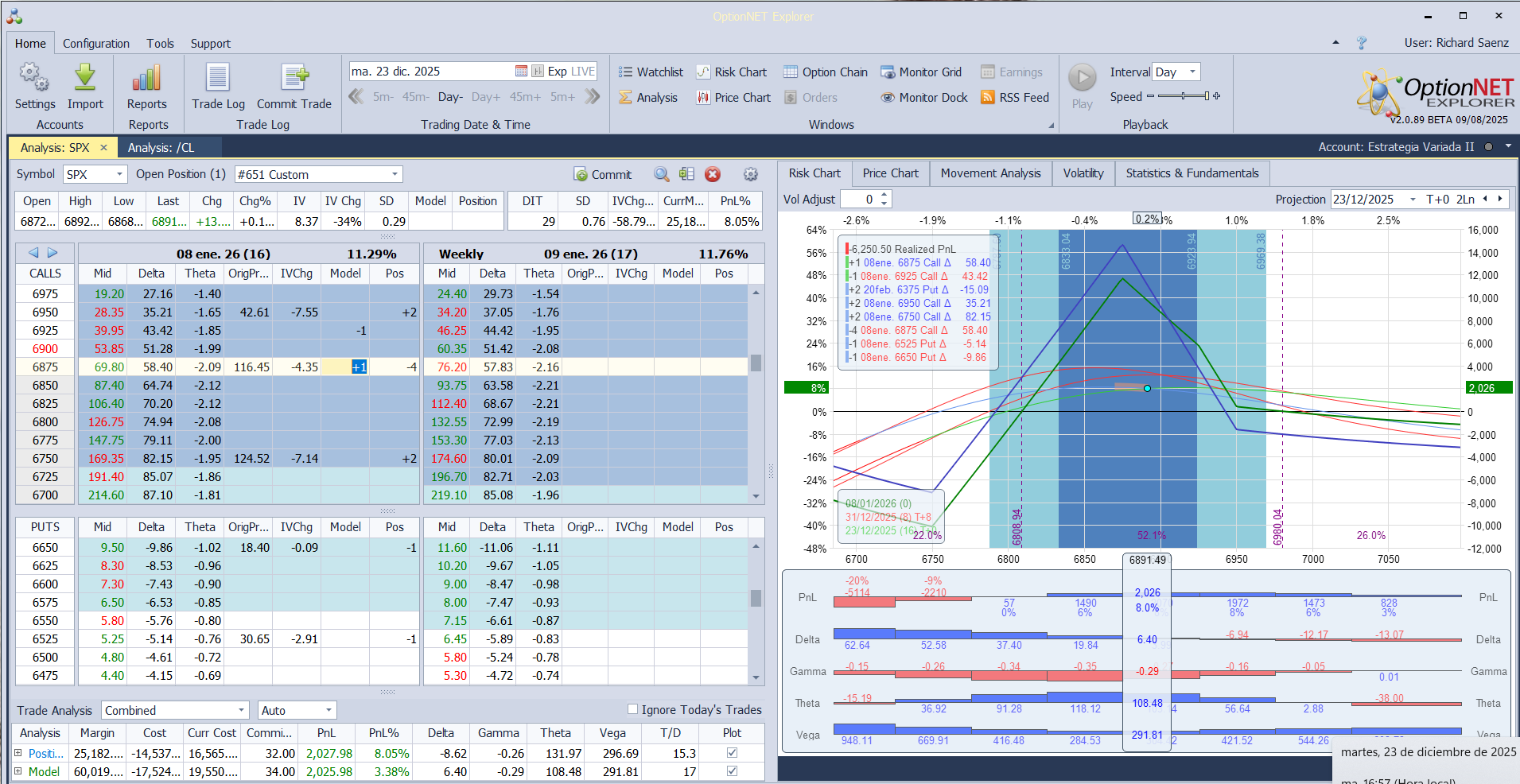This screenshot has width=1520, height=784.
Task: Open the Support ribbon tab
Action: pos(211,44)
